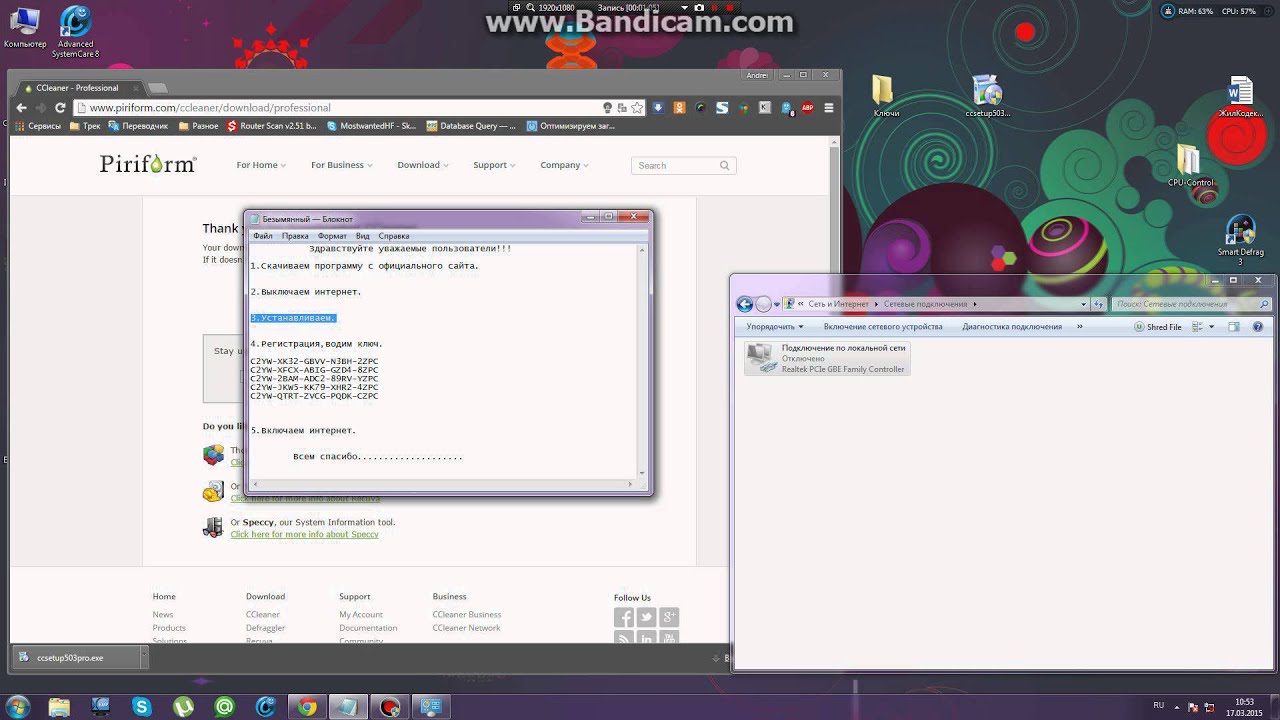
Task: Click the Piriform logo
Action: 148,165
